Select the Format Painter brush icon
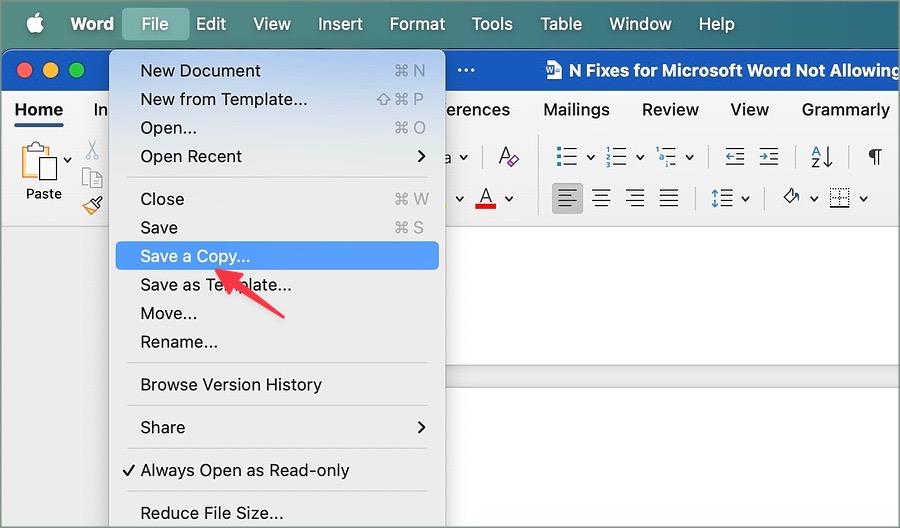 (92, 205)
